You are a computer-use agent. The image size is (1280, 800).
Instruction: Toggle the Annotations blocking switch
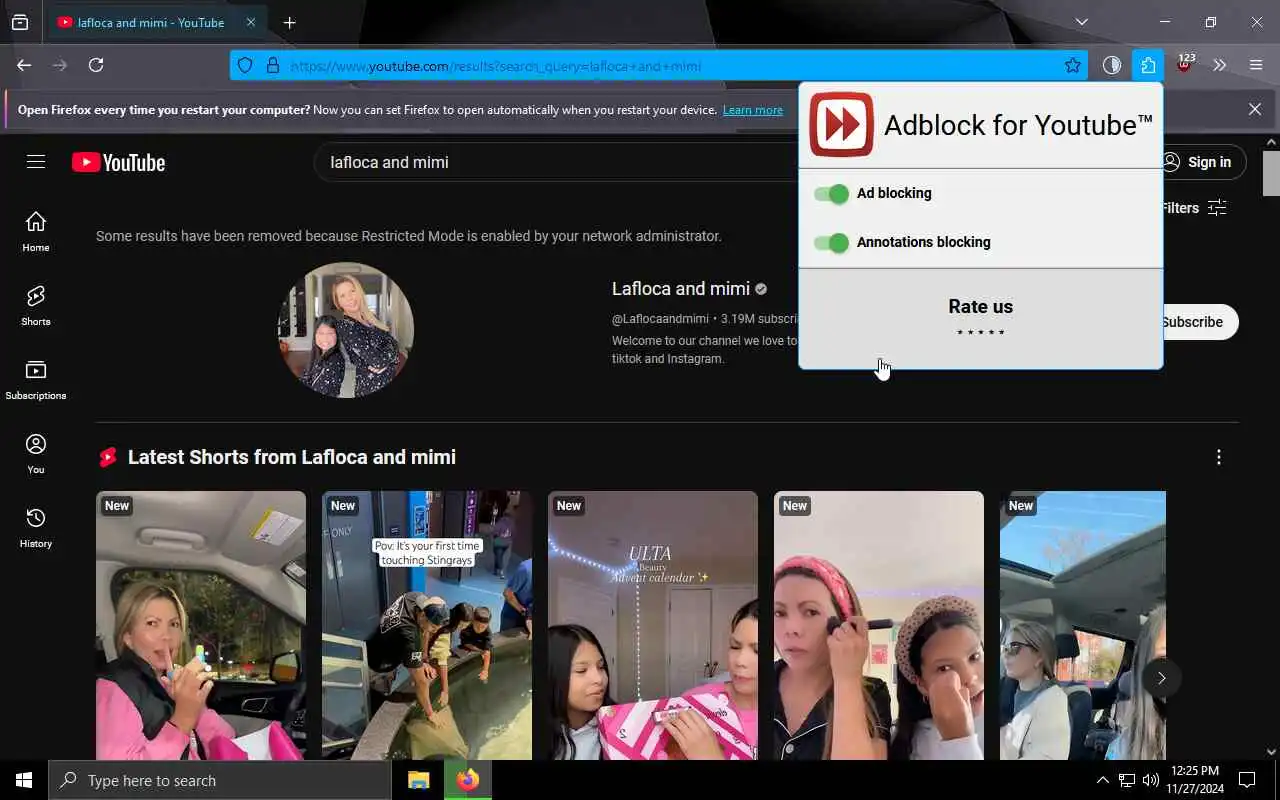(831, 242)
